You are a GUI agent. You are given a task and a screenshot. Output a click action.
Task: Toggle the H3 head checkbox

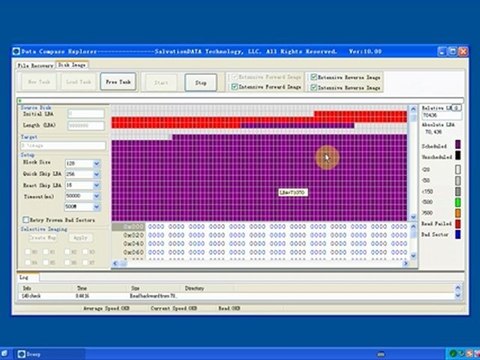point(85,252)
